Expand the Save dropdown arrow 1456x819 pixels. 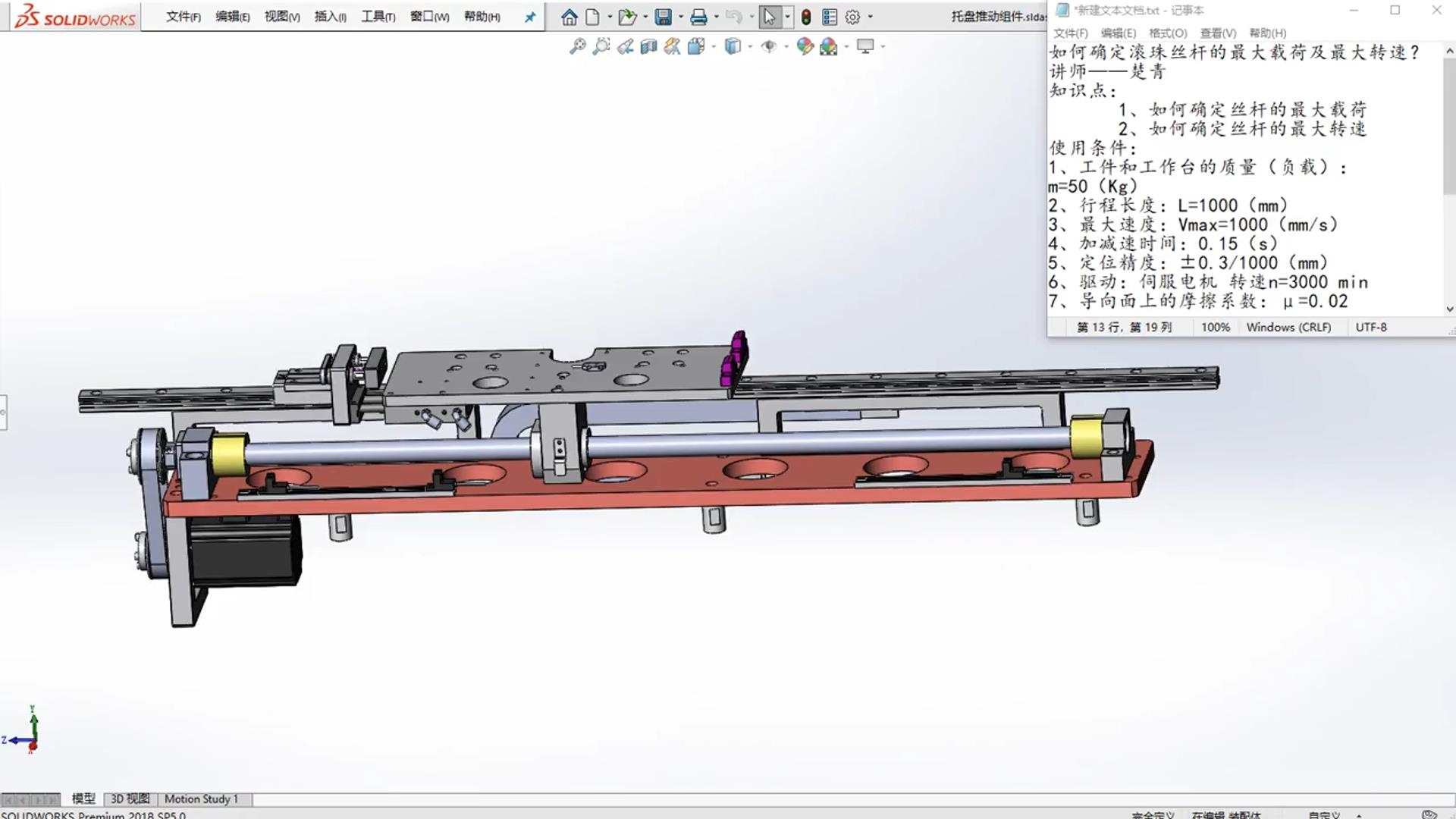click(x=681, y=17)
